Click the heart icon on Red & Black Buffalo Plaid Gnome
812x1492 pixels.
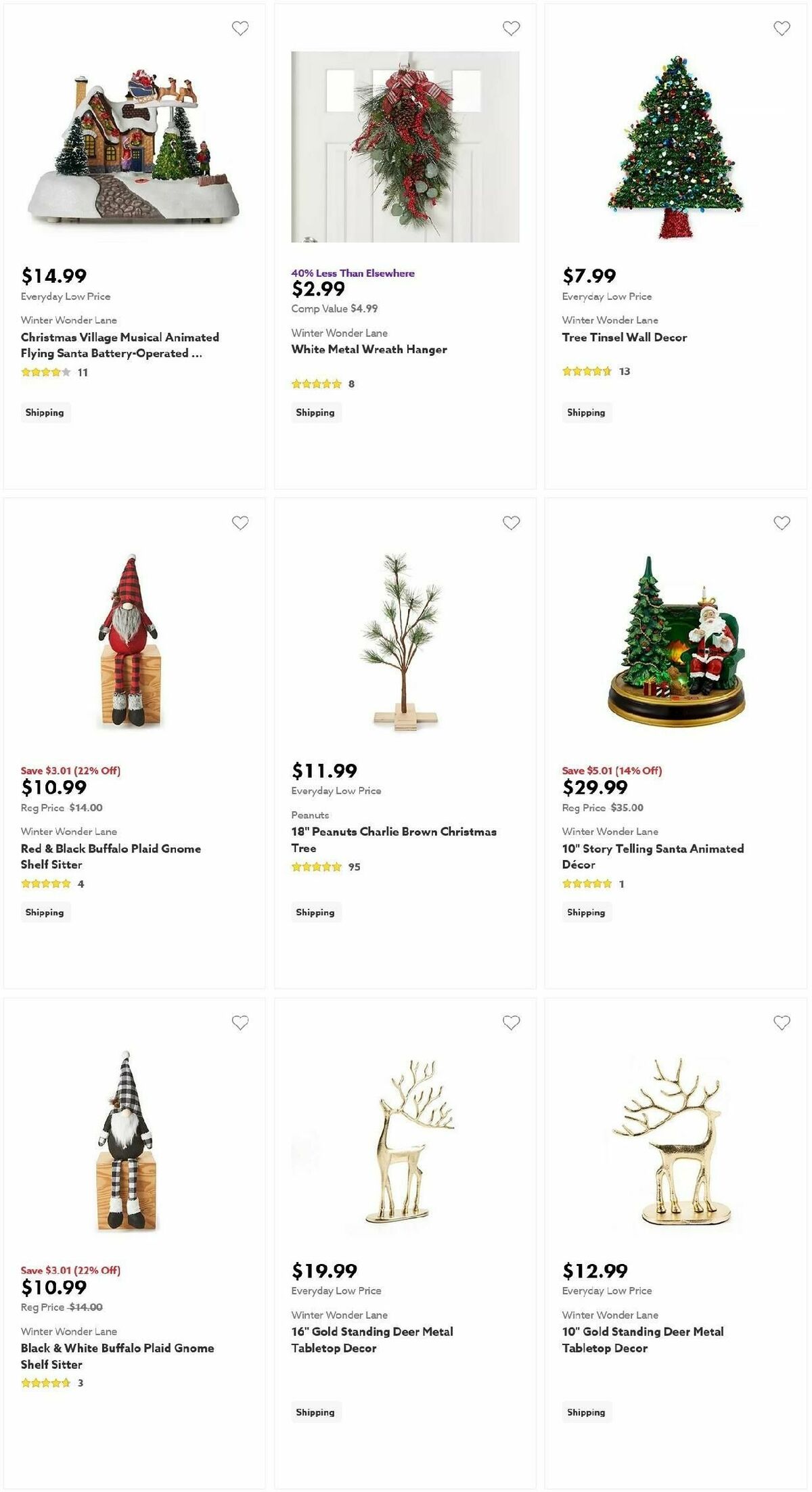click(240, 522)
